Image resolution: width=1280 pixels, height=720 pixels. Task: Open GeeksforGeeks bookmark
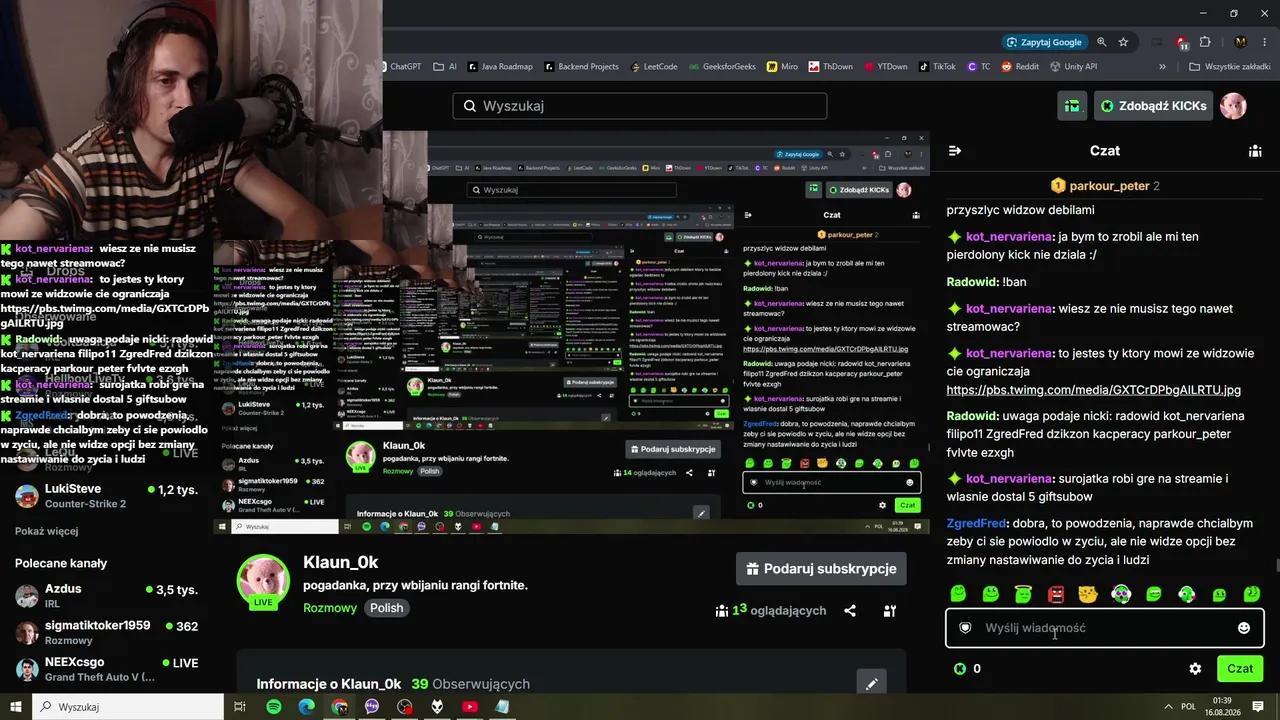(x=722, y=67)
